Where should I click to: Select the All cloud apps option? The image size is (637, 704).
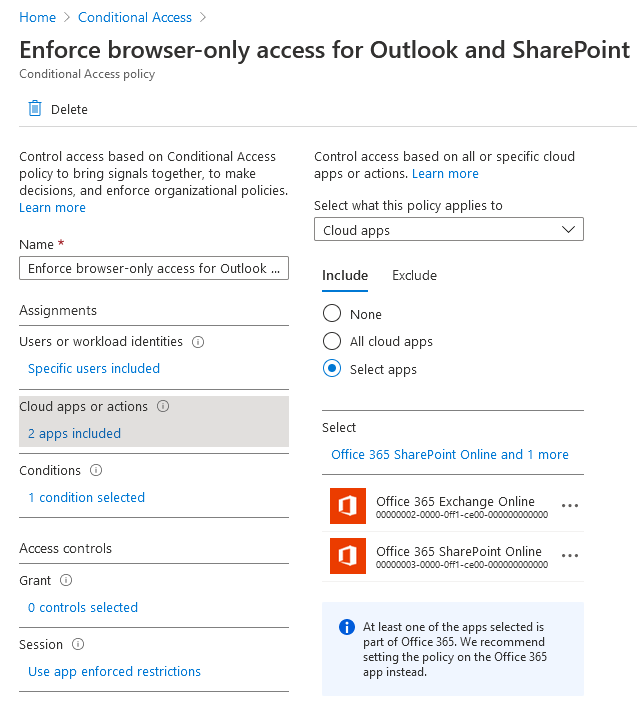(x=332, y=341)
